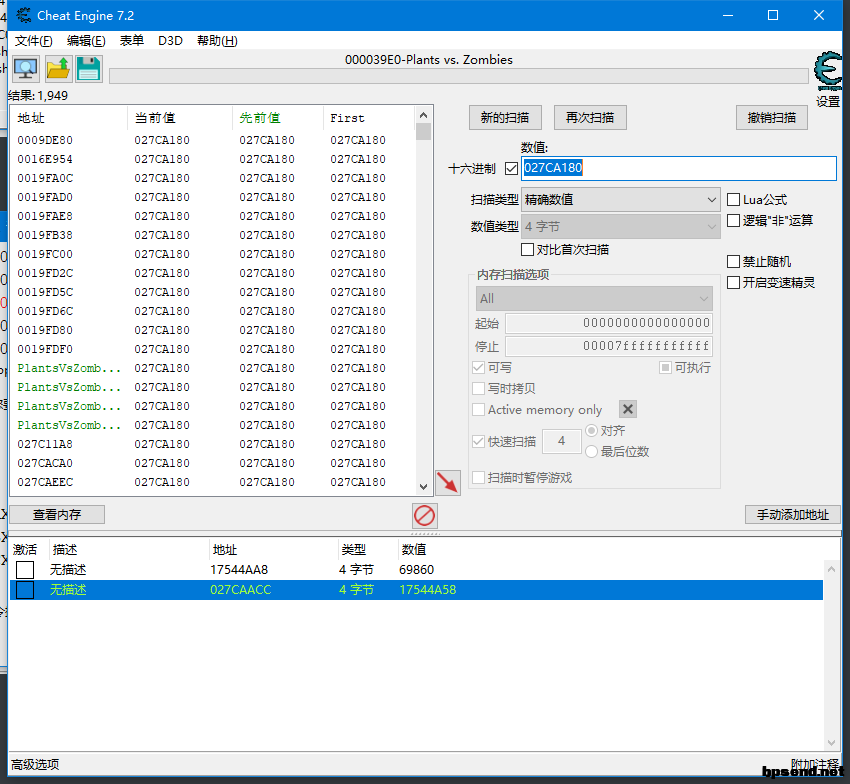Click the 起始 start address field
The width and height of the screenshot is (850, 784).
[609, 323]
